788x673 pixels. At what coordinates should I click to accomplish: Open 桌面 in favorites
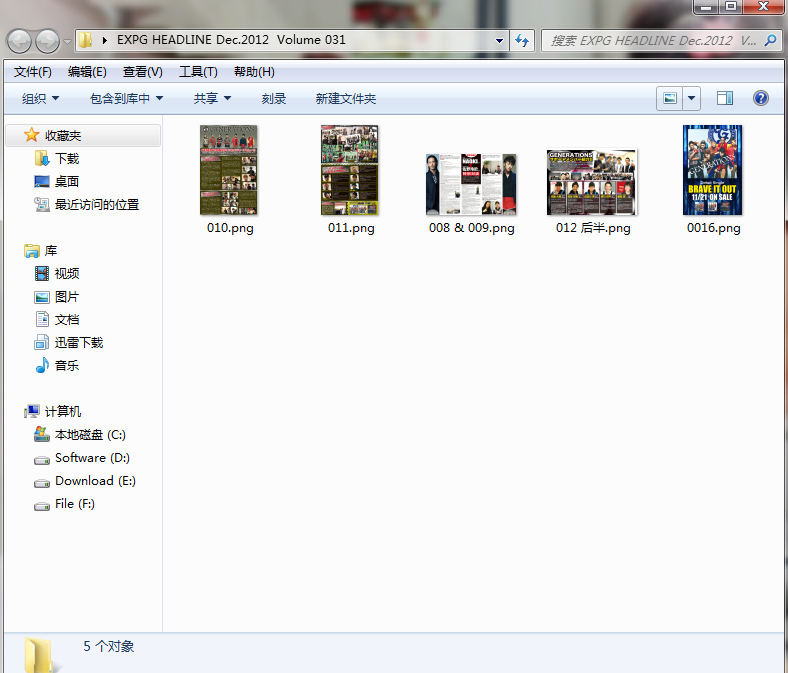67,181
